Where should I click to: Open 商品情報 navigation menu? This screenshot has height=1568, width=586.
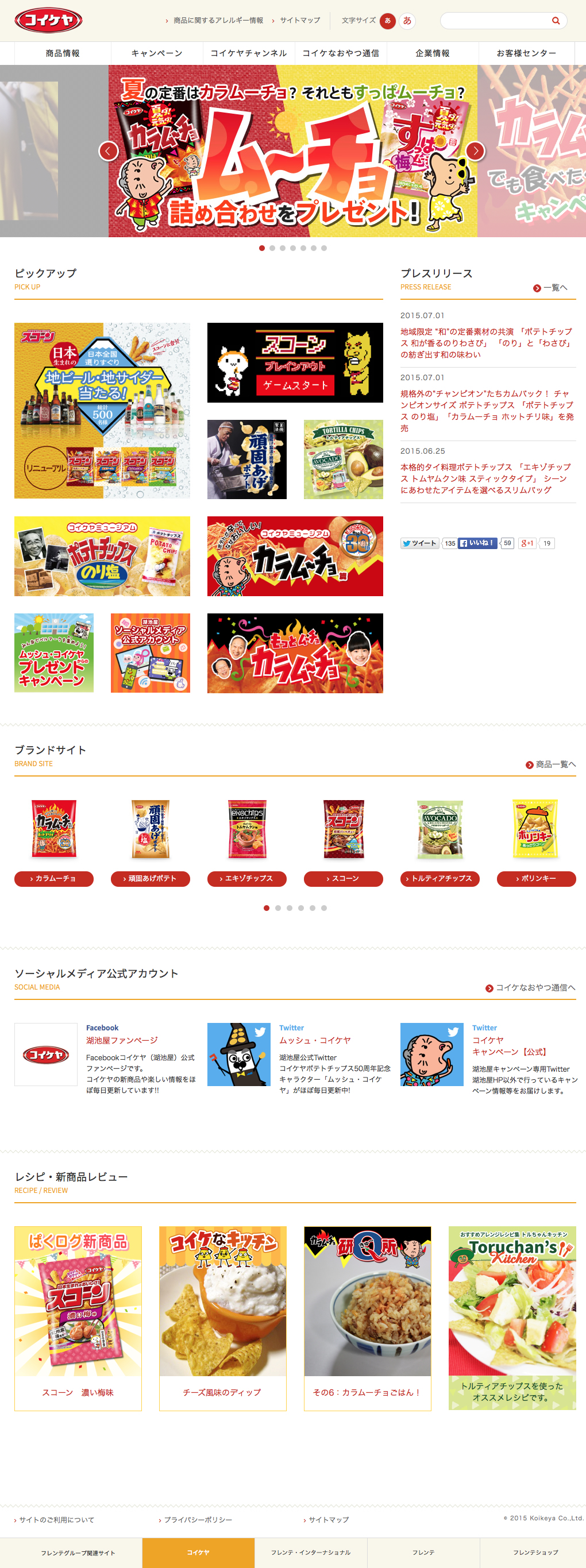63,53
